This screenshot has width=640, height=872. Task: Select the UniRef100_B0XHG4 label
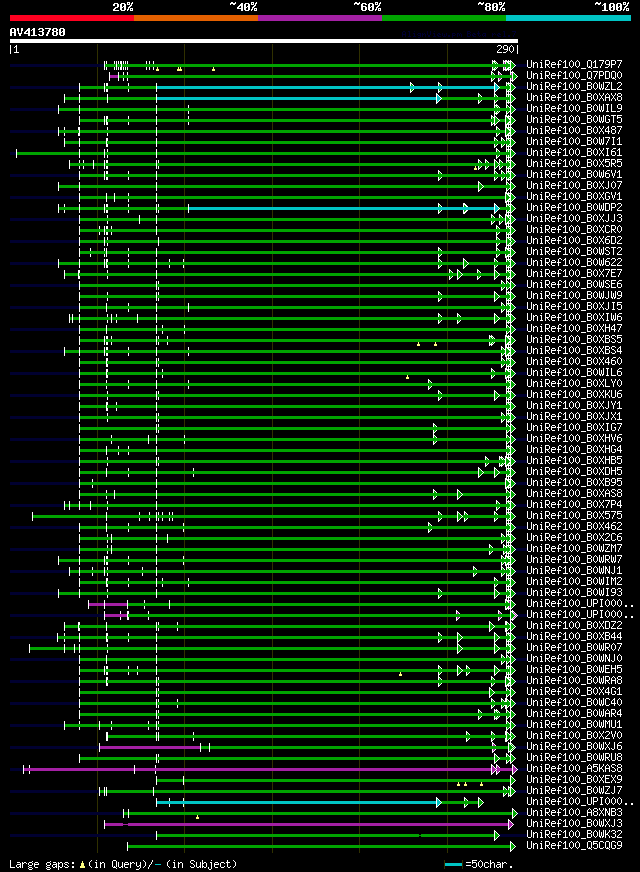(574, 449)
